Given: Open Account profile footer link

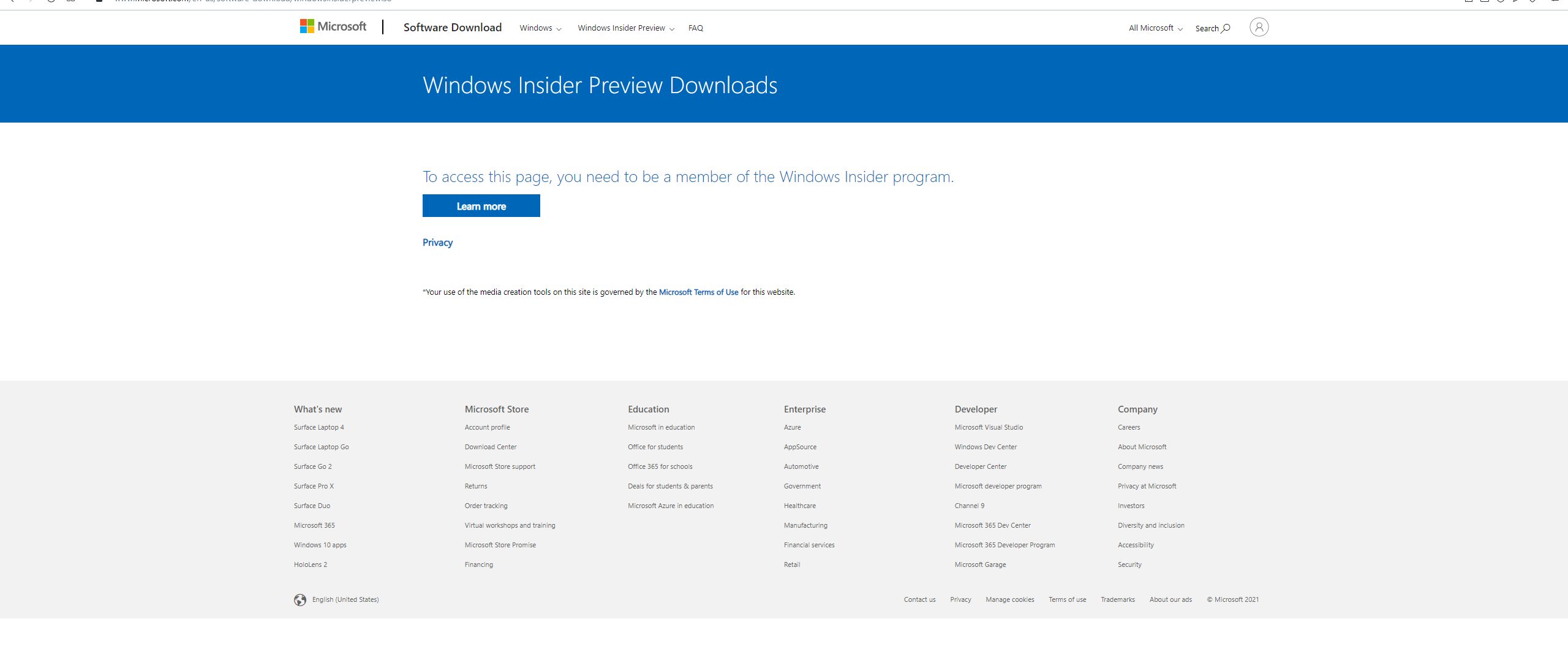Looking at the screenshot, I should coord(488,428).
